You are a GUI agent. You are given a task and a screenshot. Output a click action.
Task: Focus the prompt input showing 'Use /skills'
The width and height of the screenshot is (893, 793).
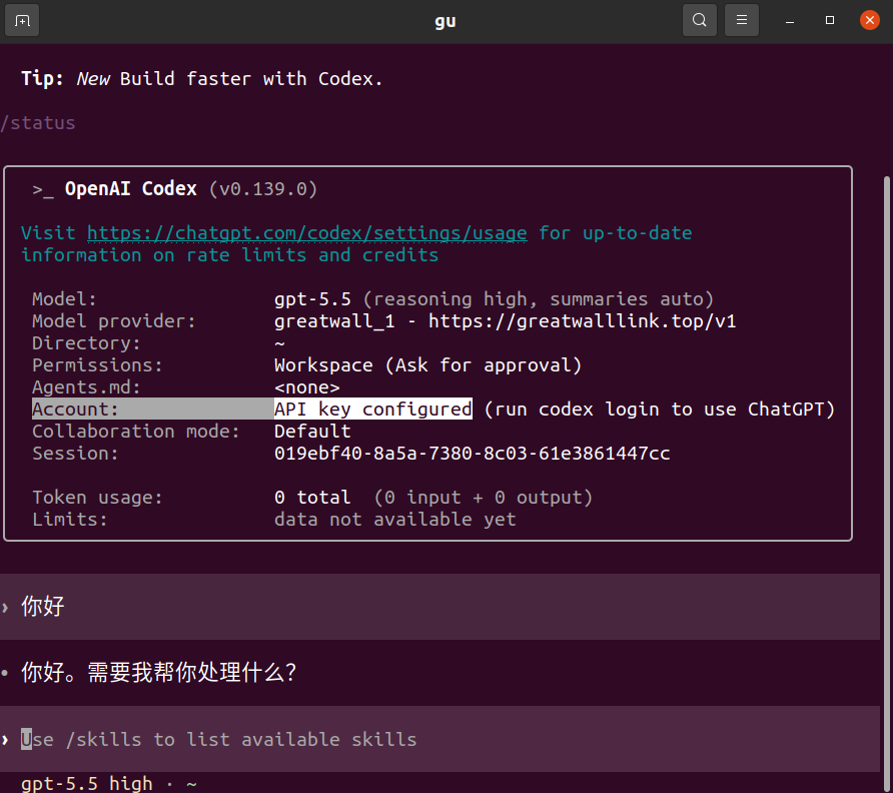tap(440, 739)
